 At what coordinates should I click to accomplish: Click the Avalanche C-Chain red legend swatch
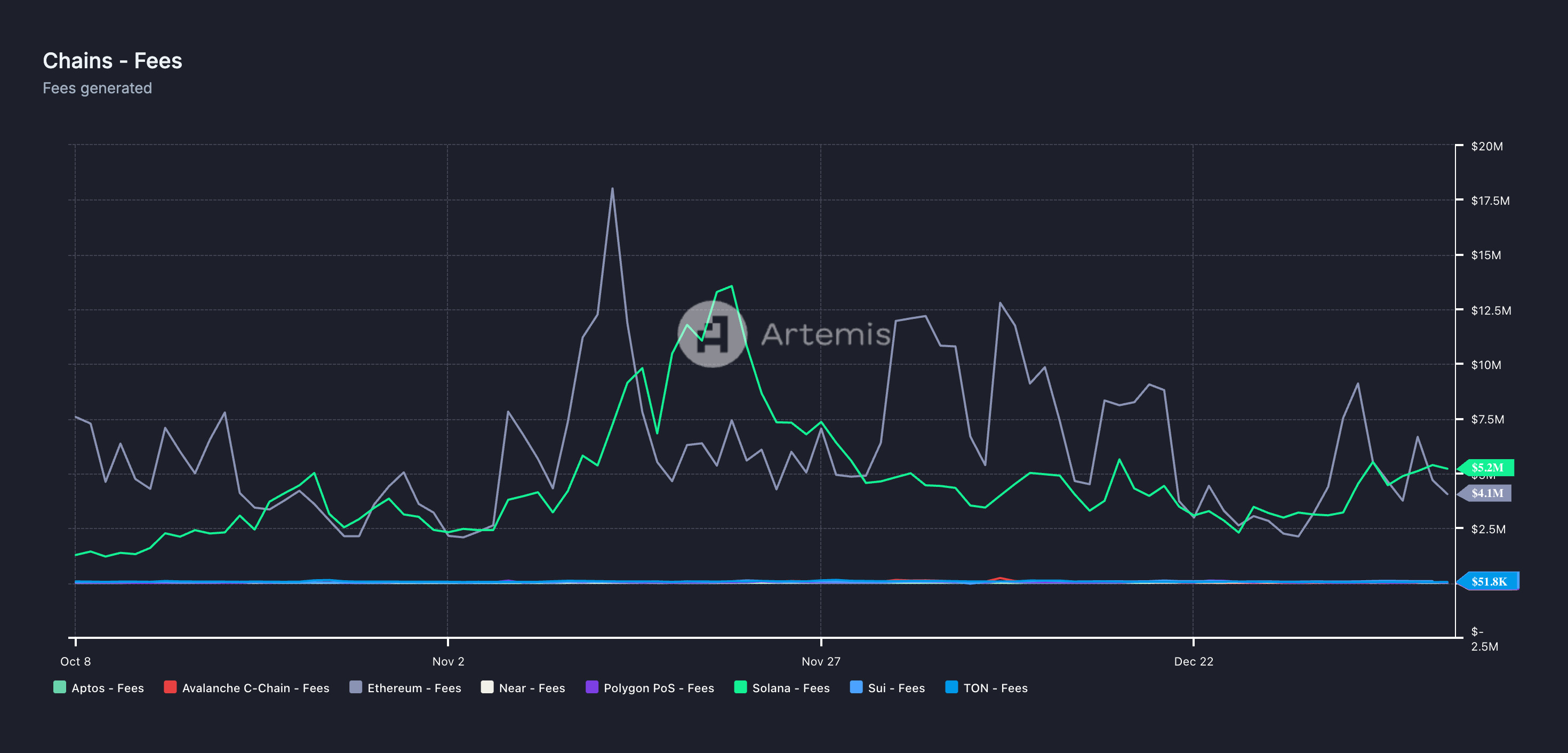(x=170, y=687)
